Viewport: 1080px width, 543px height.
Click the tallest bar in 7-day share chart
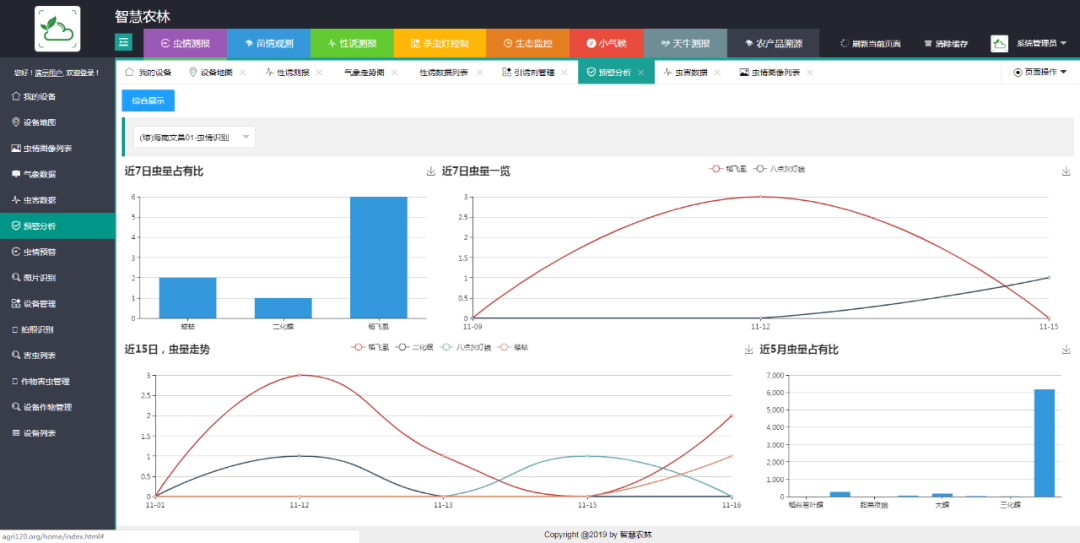coord(378,258)
